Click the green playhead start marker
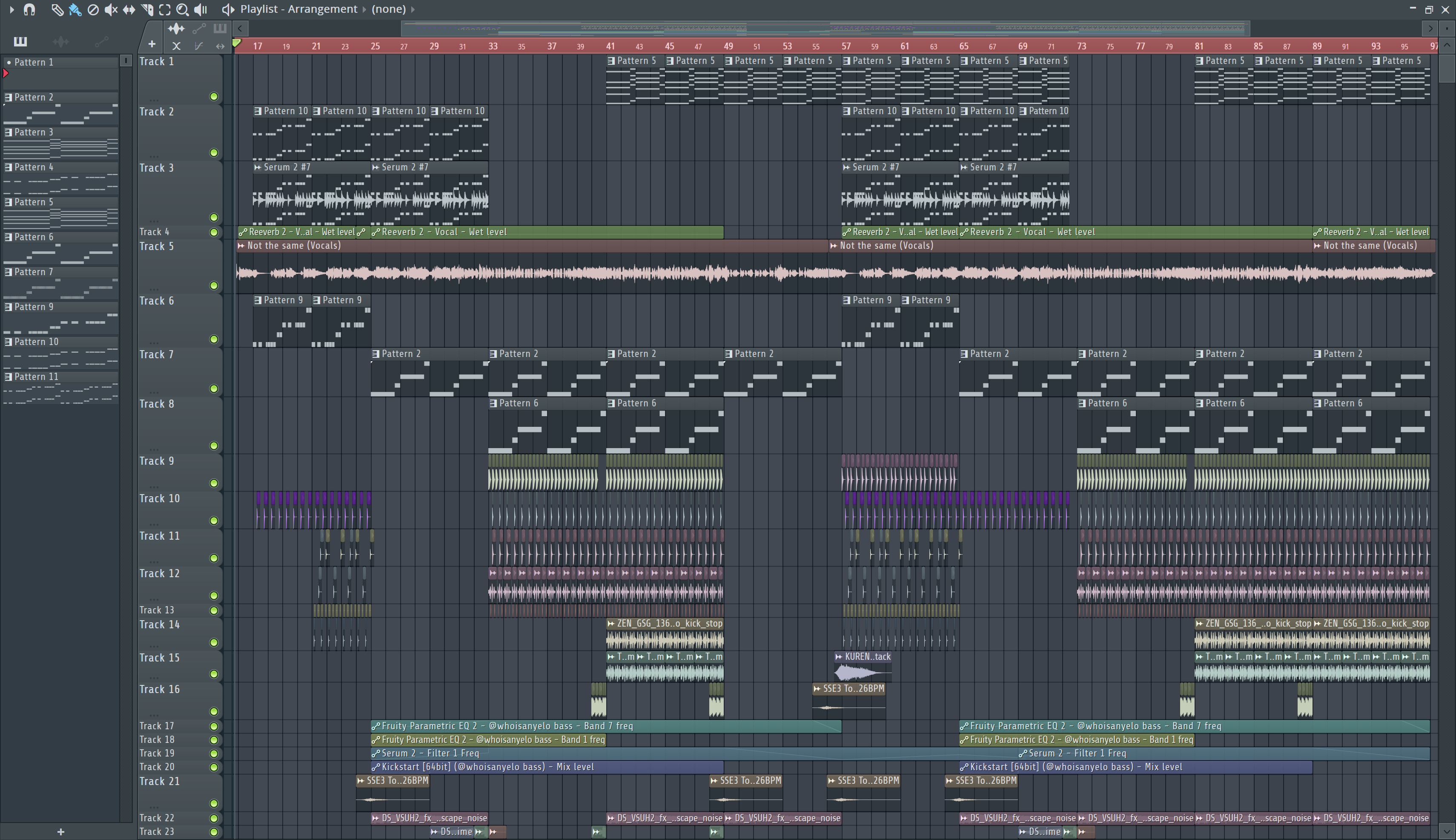This screenshot has height=840, width=1456. point(236,43)
